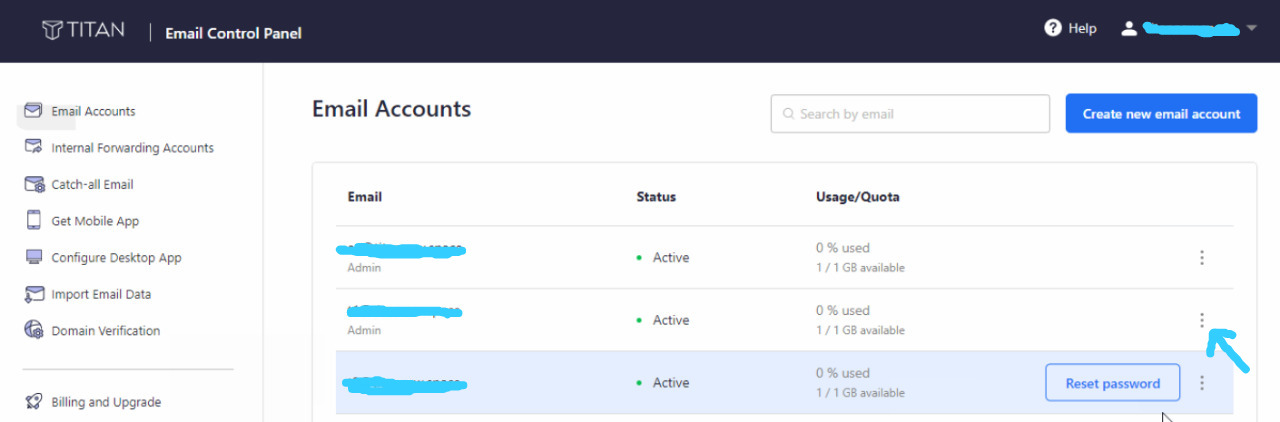This screenshot has width=1280, height=422.
Task: Open Internal Forwarding Accounts in the sidebar
Action: point(132,148)
